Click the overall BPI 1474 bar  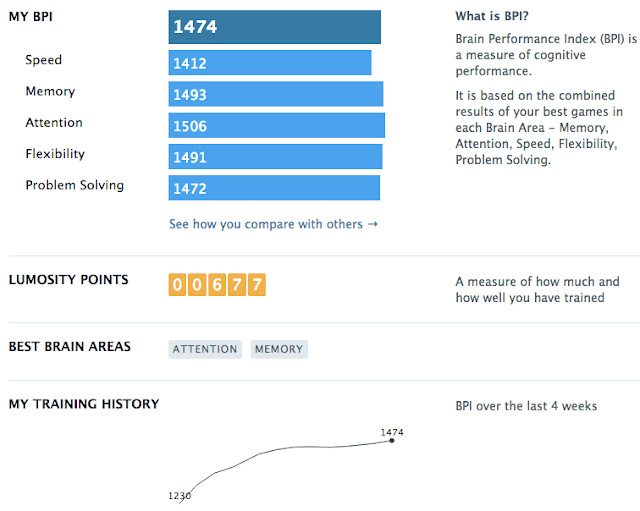coord(275,27)
